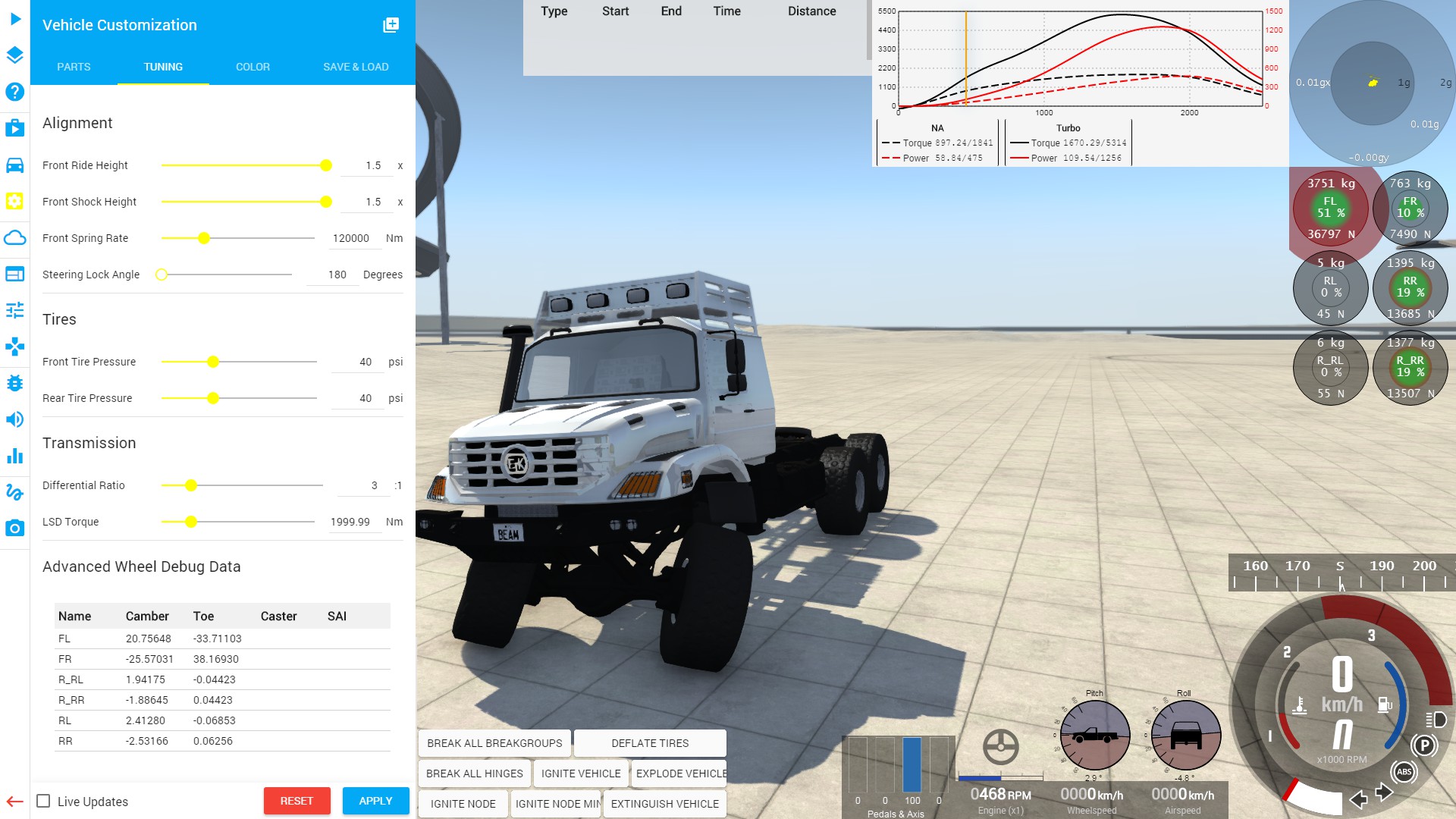Click the fuel pump icon on the gauge
The height and width of the screenshot is (819, 1456).
pos(1385,704)
